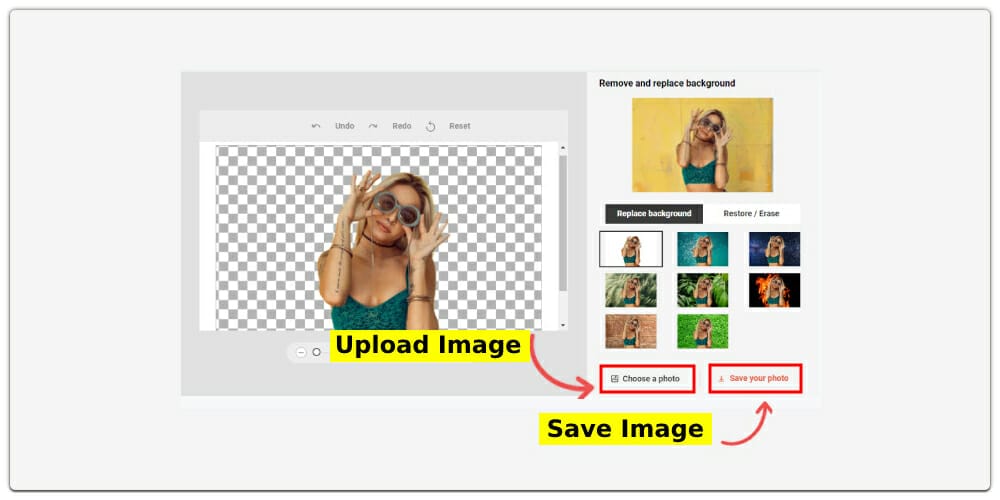Open the Restore / Erase tab
Screen dimensions: 1000x500
tap(751, 214)
